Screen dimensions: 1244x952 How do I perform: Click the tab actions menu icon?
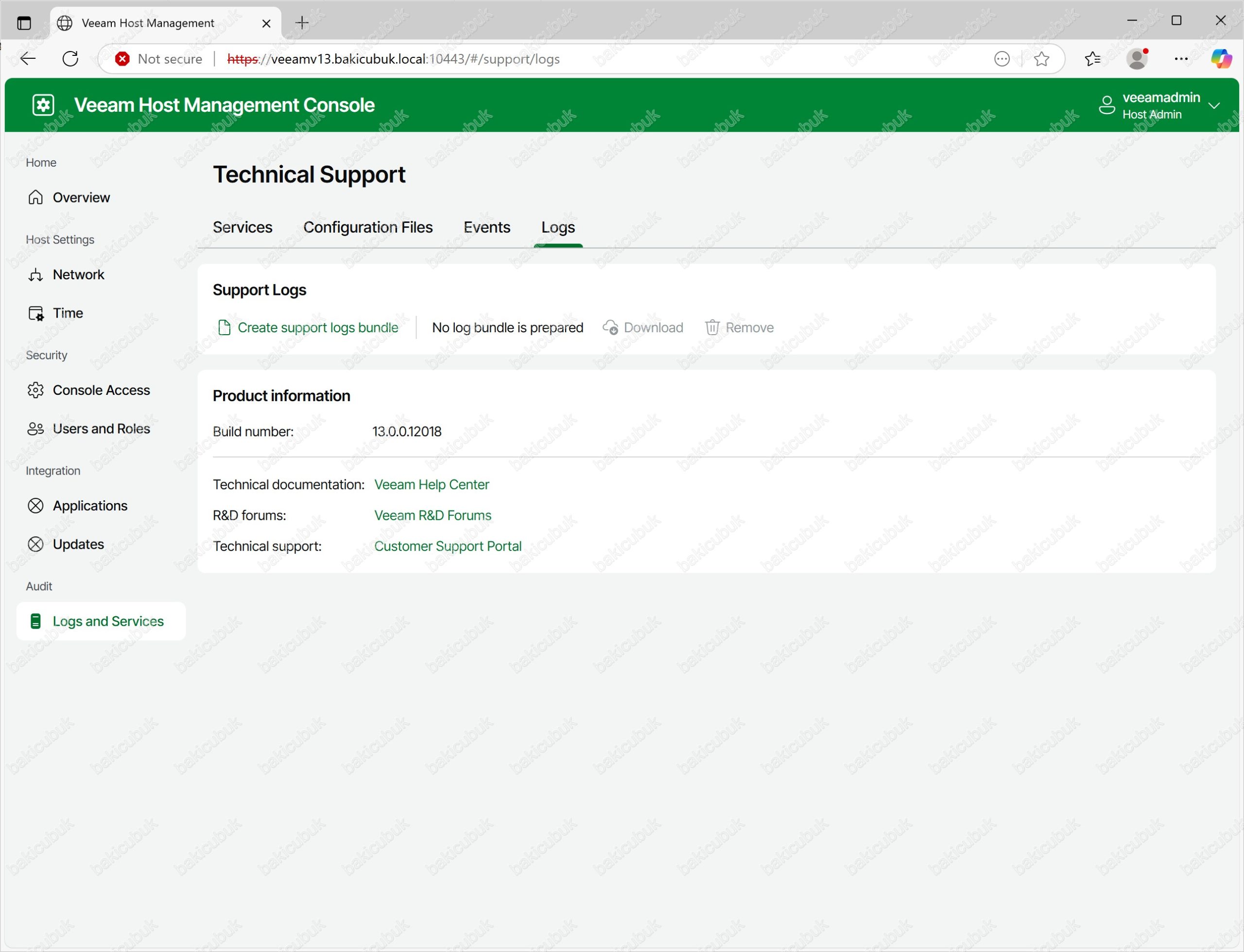point(24,23)
